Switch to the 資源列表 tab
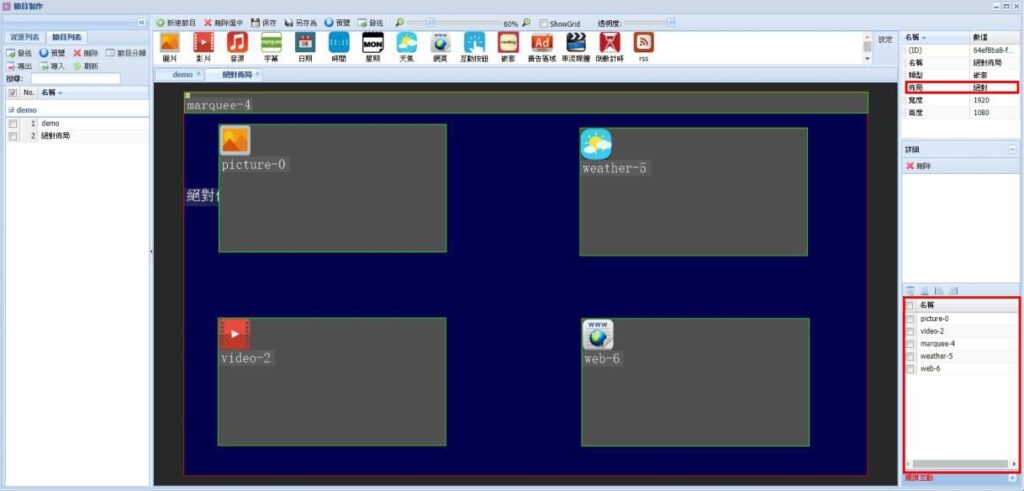 click(x=25, y=37)
